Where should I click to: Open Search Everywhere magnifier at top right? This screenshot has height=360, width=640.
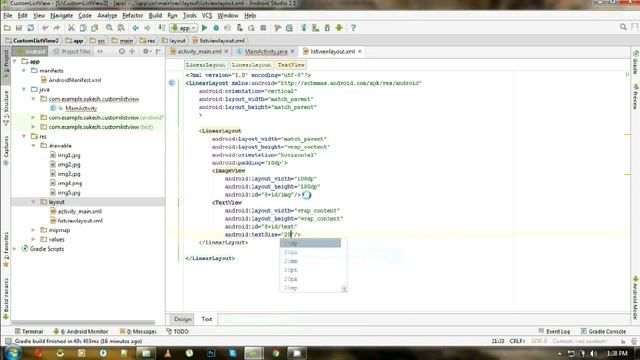pos(623,27)
